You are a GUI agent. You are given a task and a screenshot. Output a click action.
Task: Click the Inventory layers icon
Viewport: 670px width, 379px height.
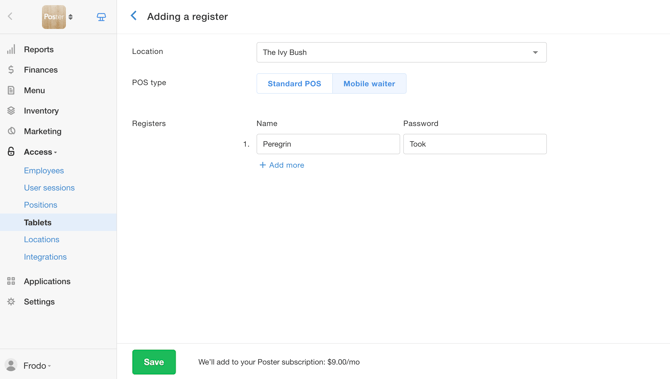11,111
